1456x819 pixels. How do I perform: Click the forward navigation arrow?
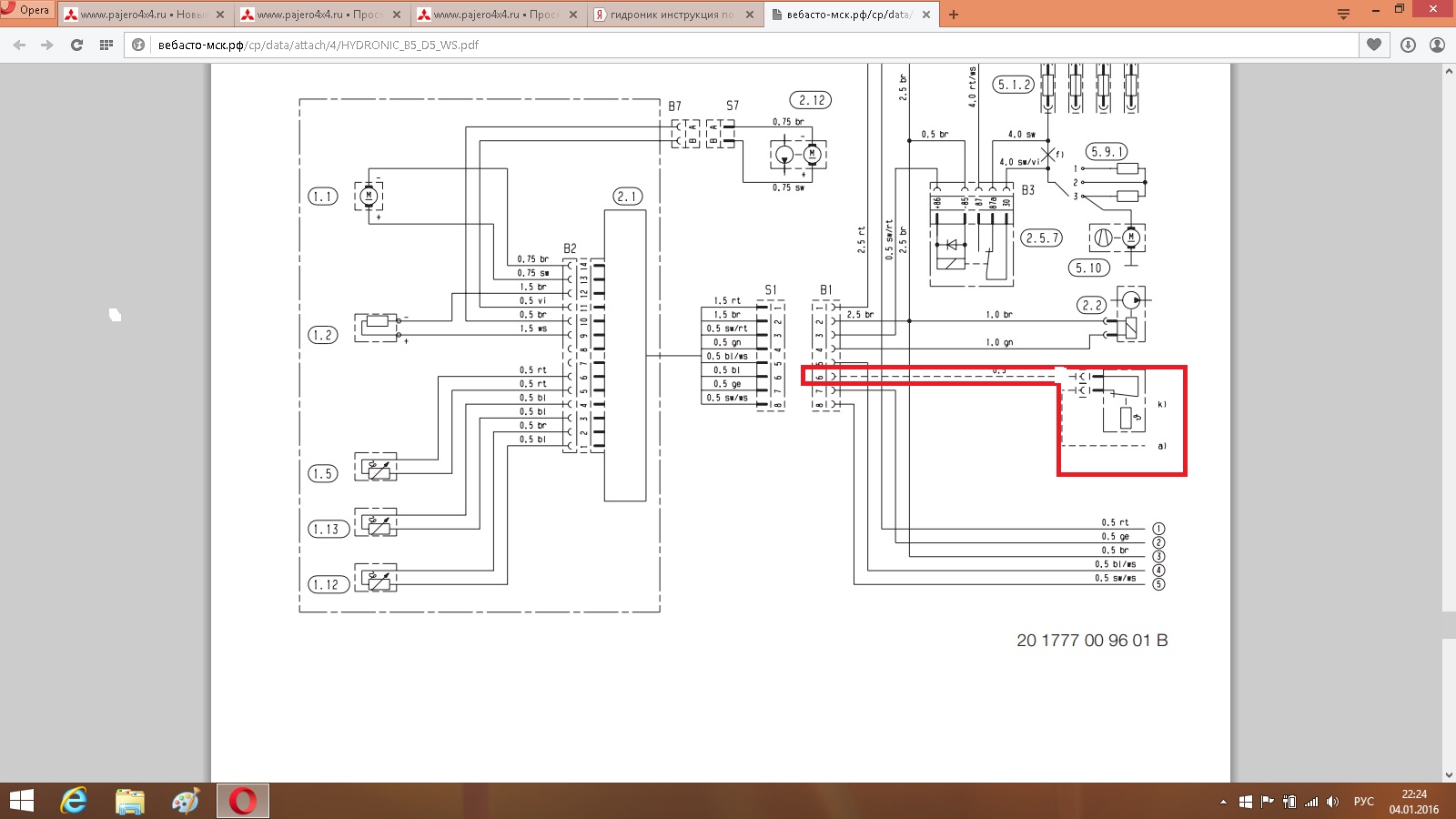(47, 45)
